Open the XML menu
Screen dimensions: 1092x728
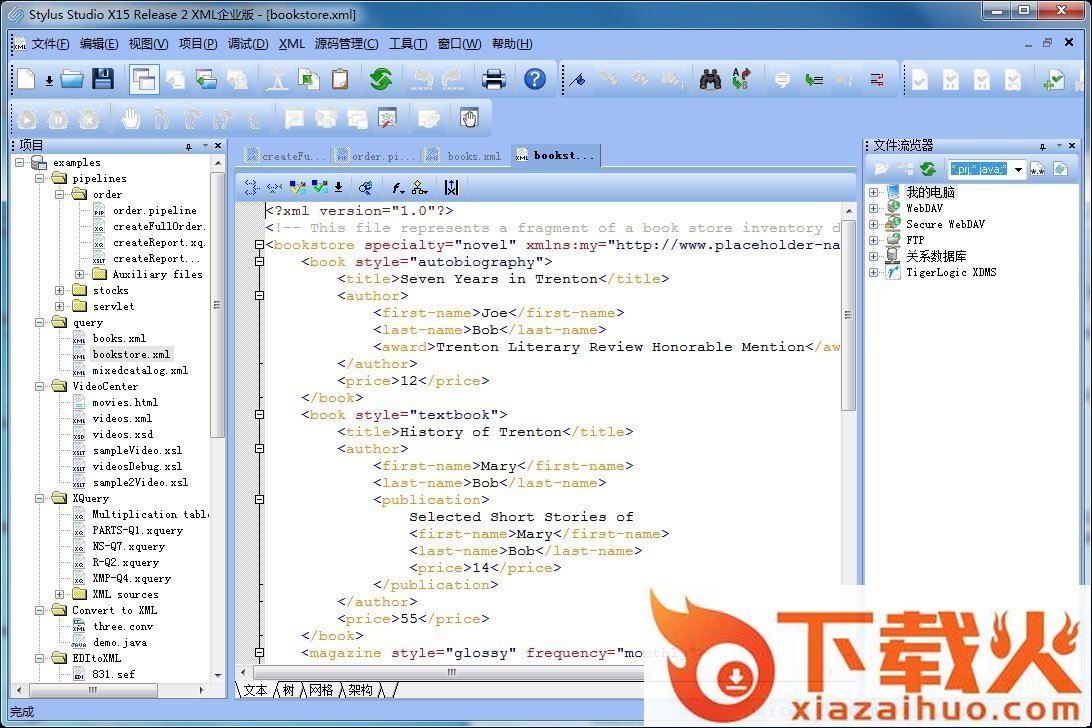292,44
